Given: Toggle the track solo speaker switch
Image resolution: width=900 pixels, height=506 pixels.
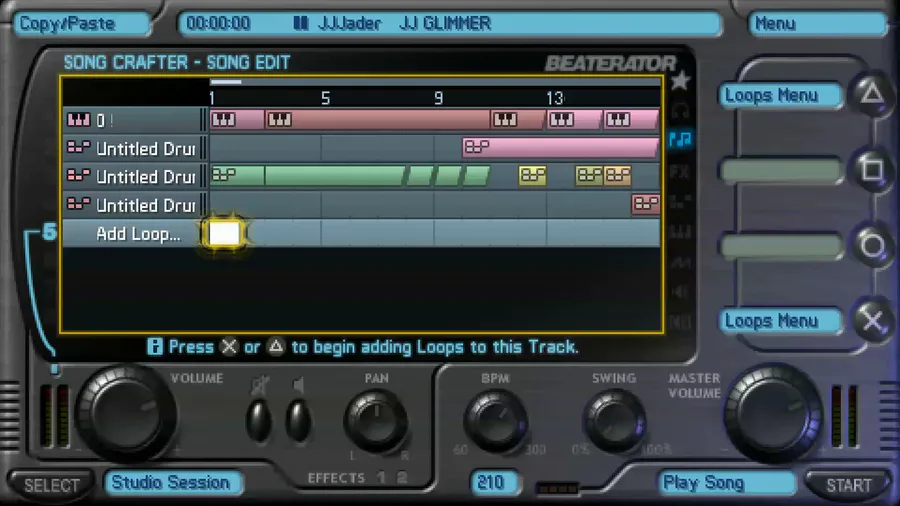Looking at the screenshot, I should click(298, 419).
